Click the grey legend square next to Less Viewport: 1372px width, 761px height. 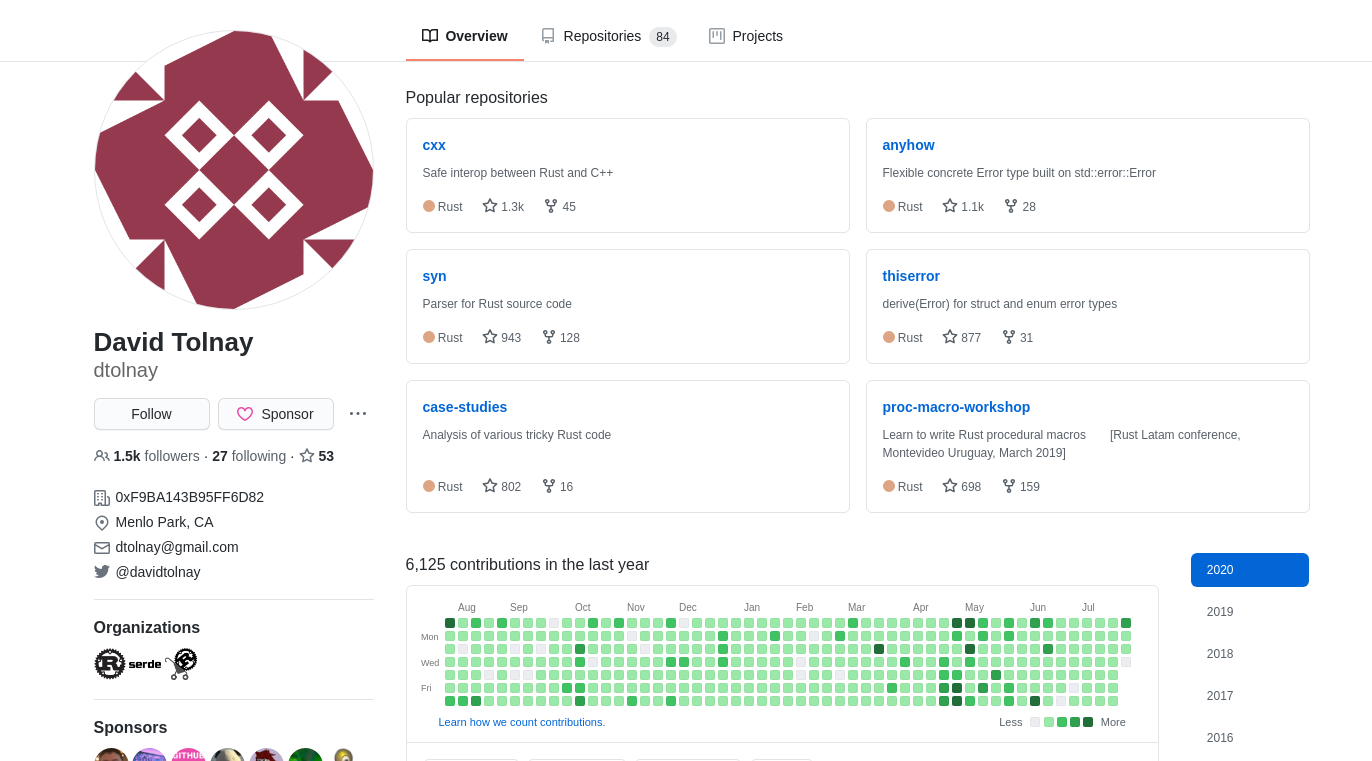[x=1035, y=722]
